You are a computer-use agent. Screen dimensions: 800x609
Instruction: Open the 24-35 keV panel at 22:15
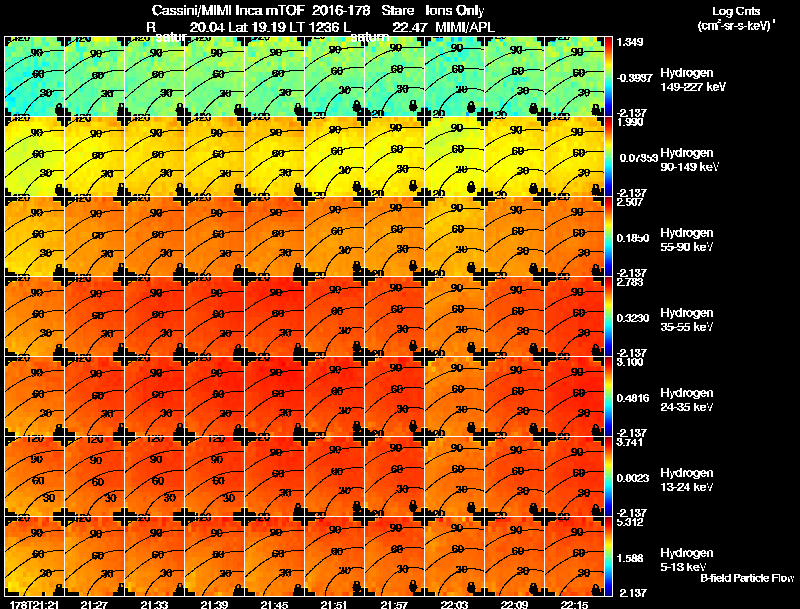pos(574,397)
